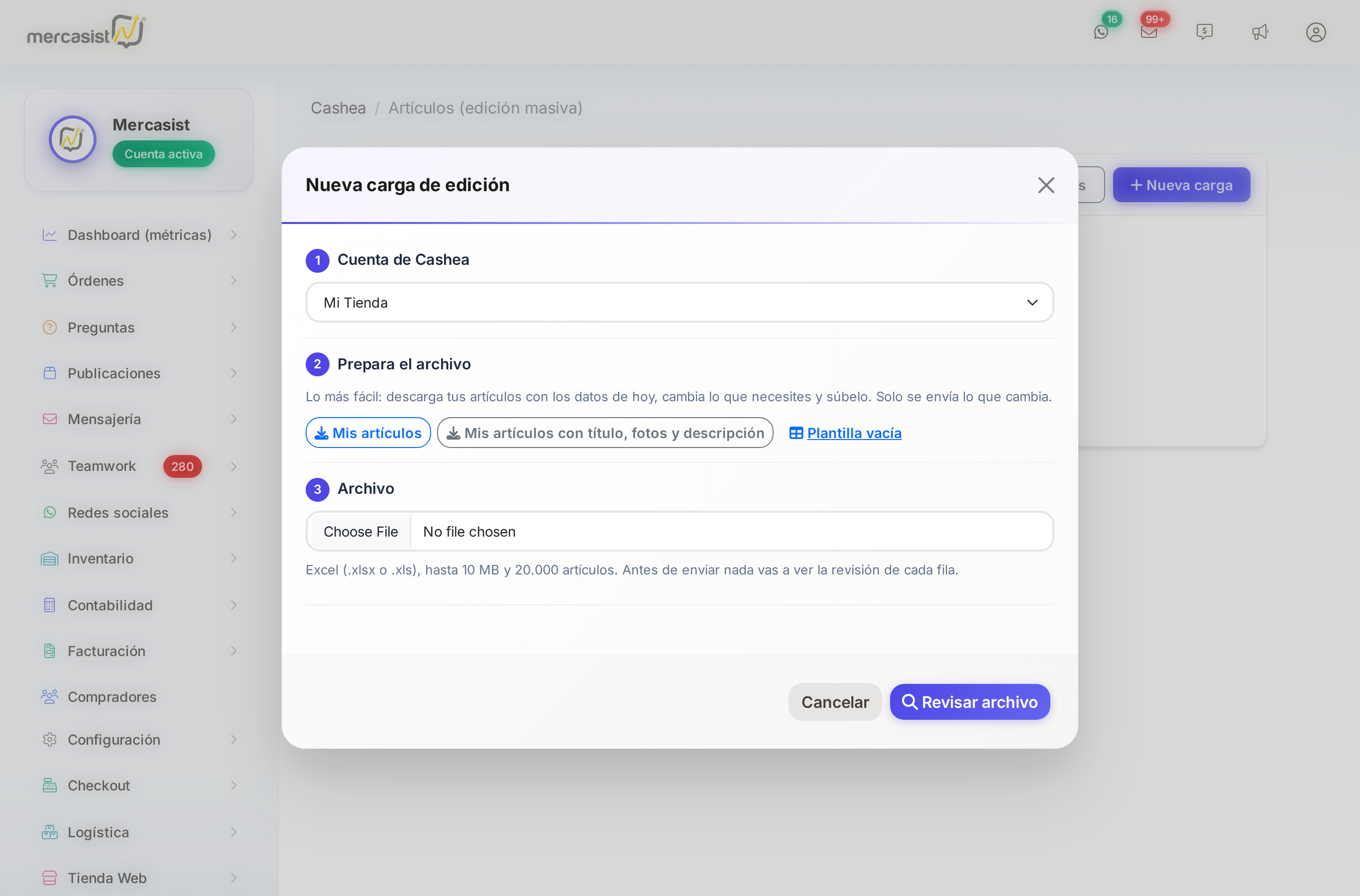Open the Publicaciones sidebar menu

(x=139, y=373)
